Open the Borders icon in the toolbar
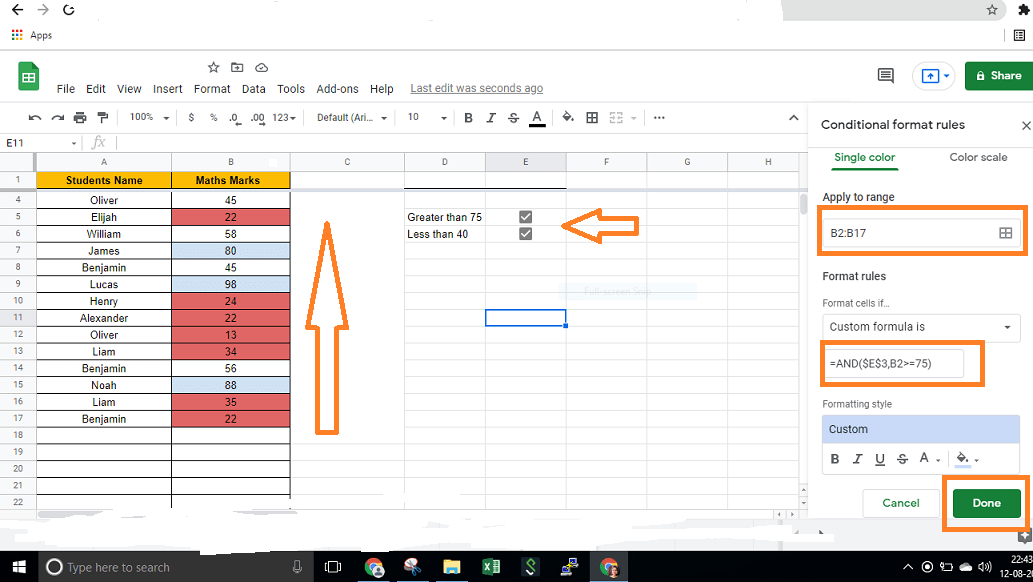 [590, 117]
